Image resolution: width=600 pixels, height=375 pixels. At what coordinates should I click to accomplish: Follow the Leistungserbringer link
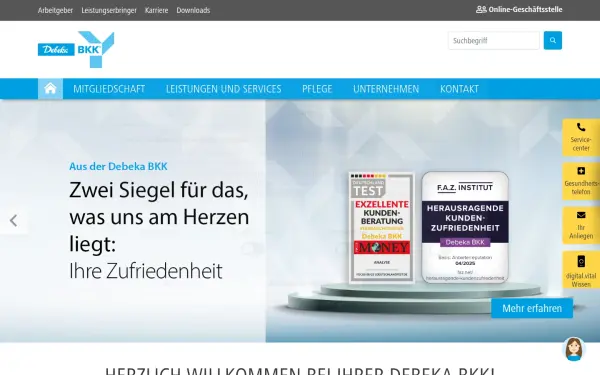[109, 10]
